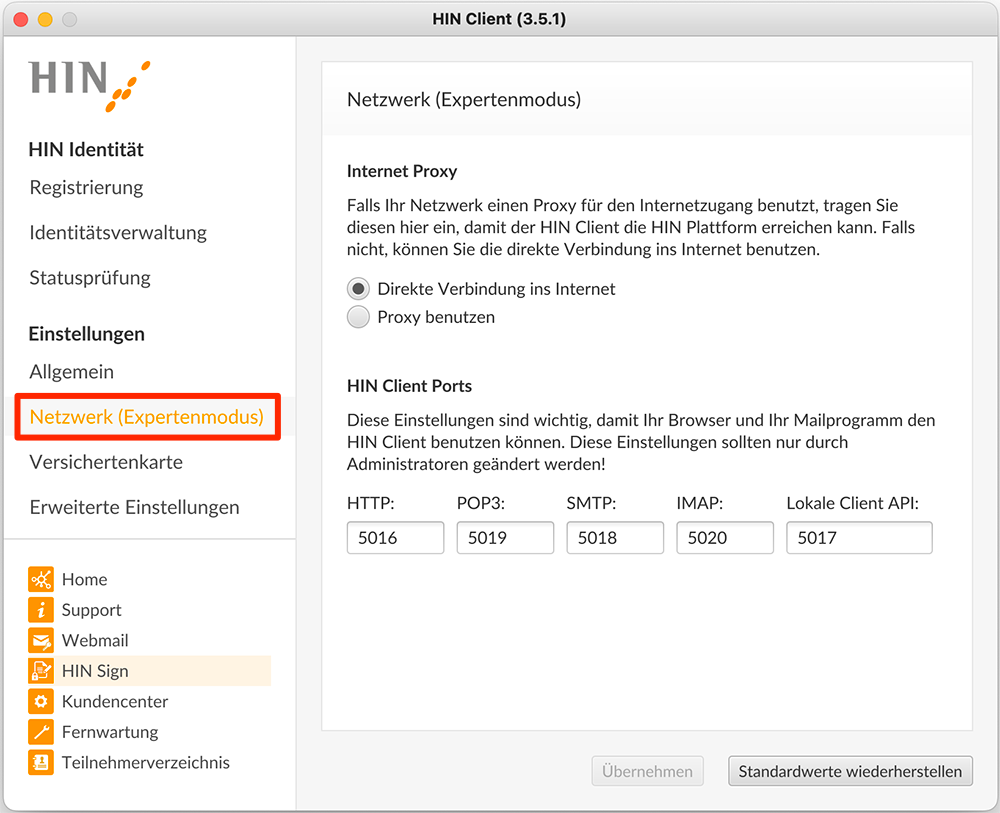Open the Support link
Screen dimensions: 1000x813
91,610
